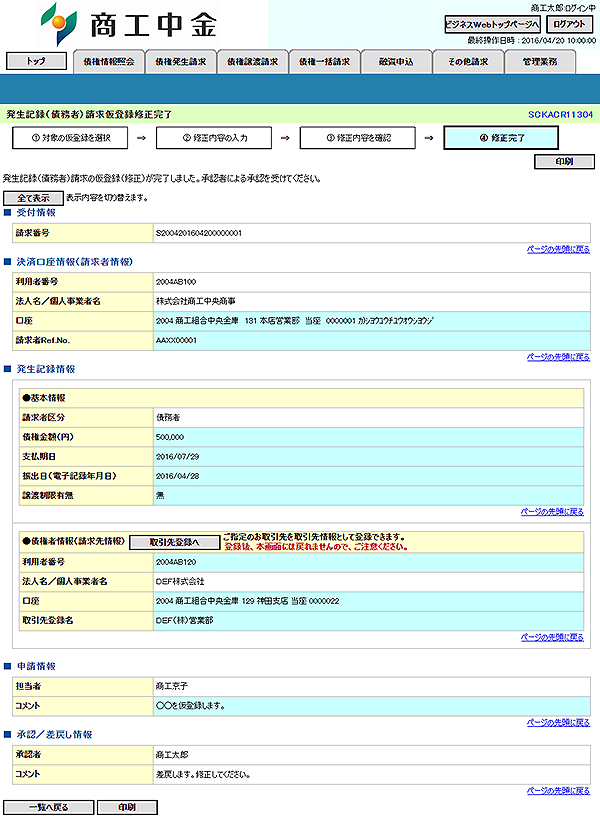
Task: Click the 承認/差戻し情報 section heading
Action: click(x=54, y=734)
